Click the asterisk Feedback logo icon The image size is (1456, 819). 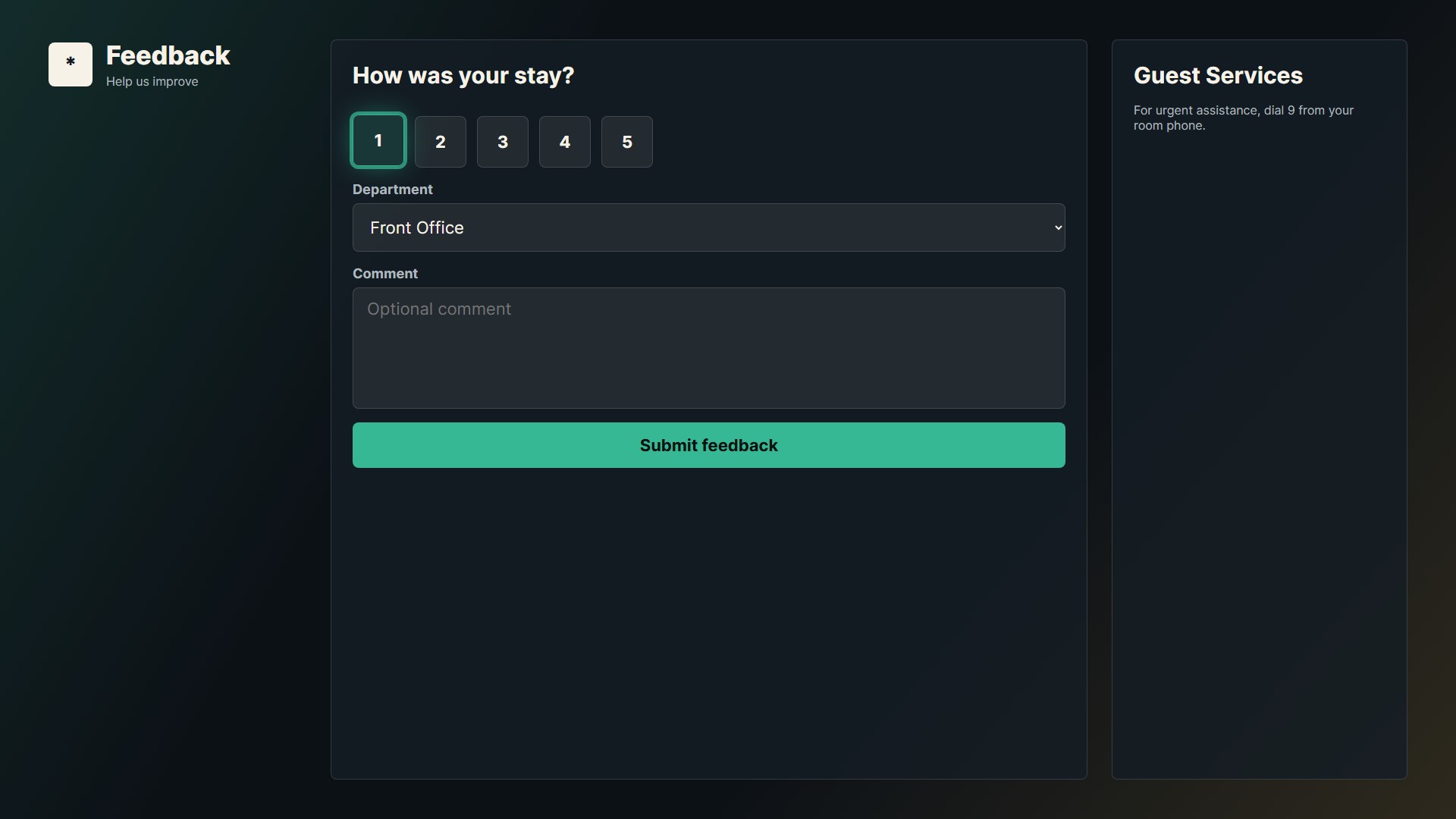(x=71, y=64)
